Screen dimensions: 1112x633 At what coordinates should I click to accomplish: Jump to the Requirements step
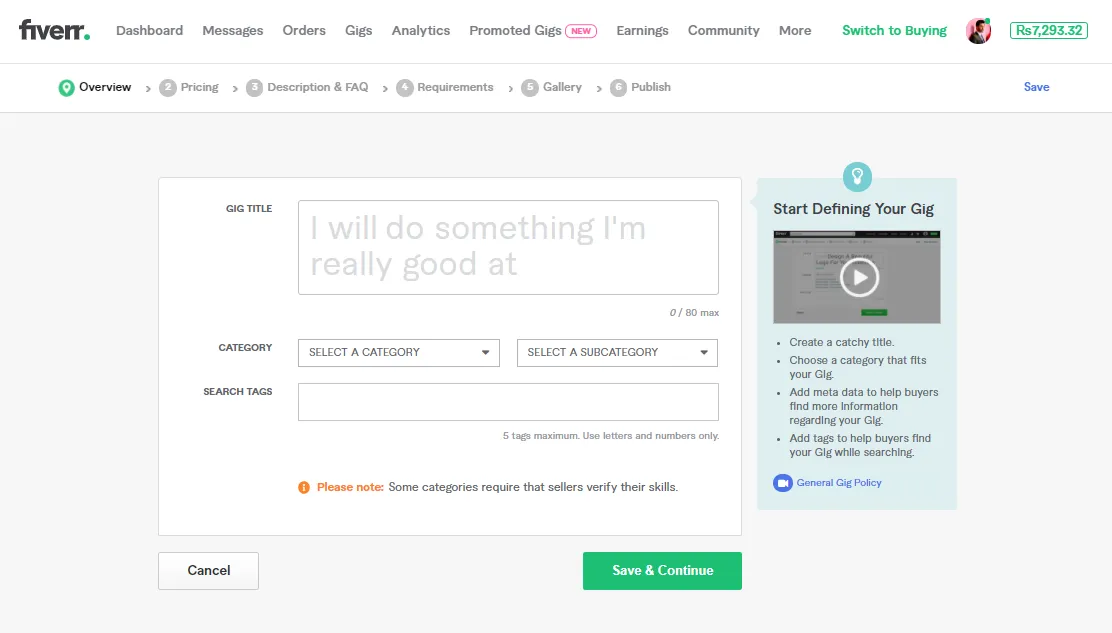point(455,87)
